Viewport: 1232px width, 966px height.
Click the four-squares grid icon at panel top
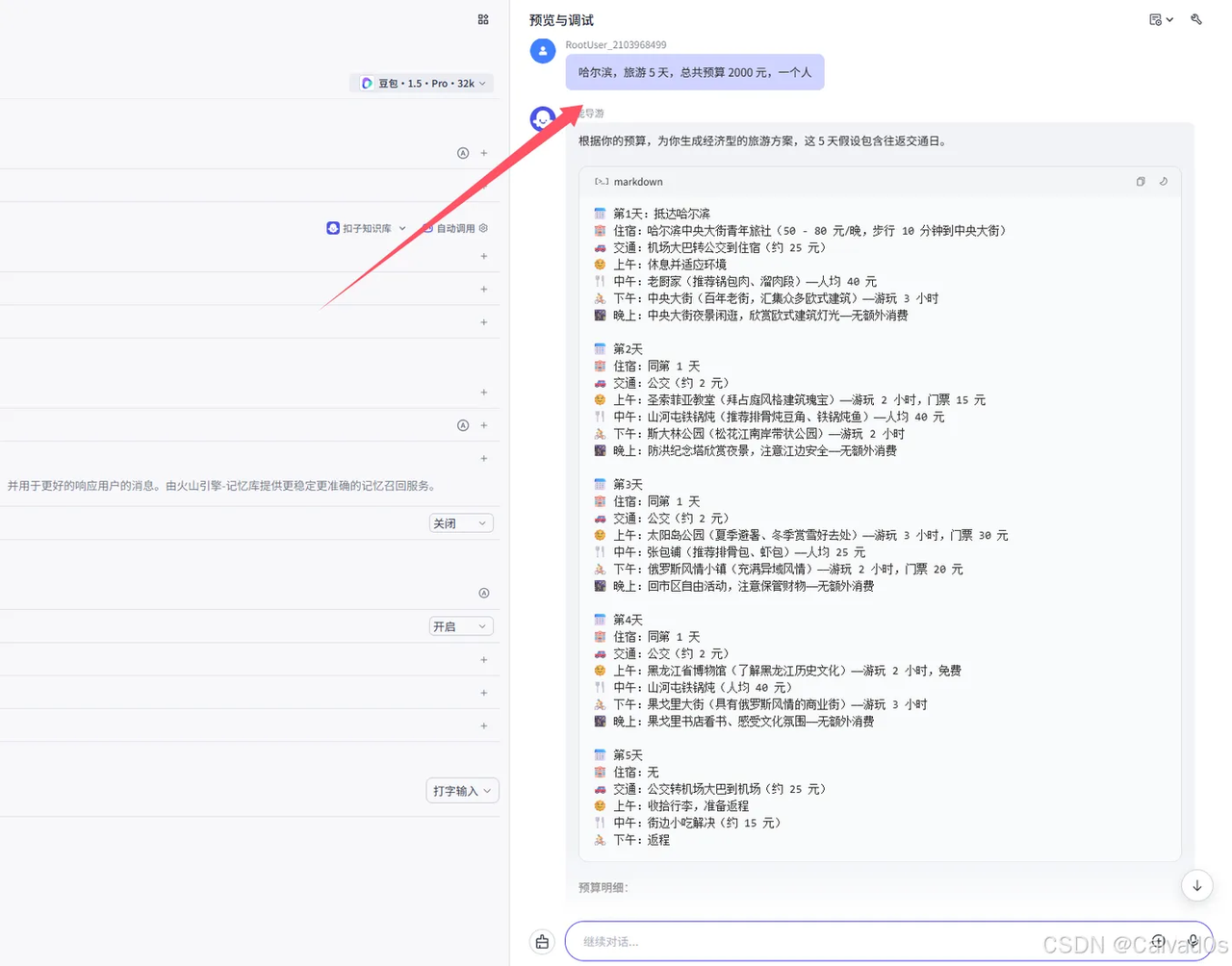(483, 19)
